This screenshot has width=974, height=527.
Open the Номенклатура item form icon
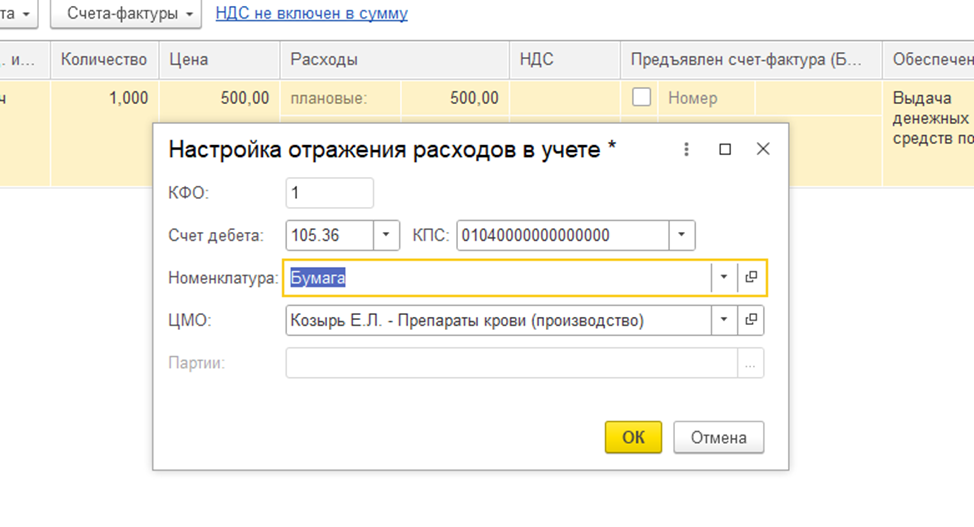coord(751,277)
